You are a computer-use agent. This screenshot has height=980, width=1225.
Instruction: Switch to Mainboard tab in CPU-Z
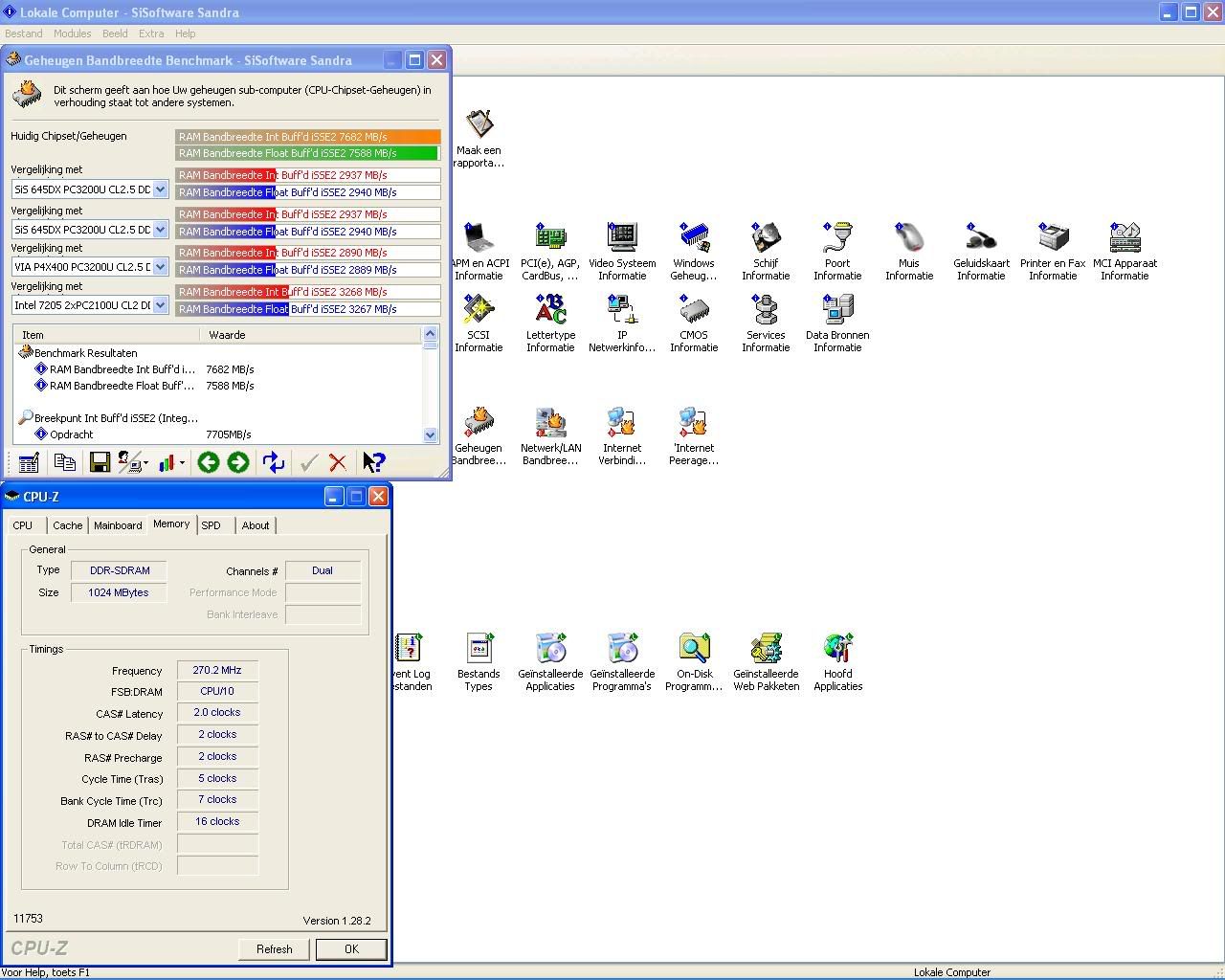point(118,525)
